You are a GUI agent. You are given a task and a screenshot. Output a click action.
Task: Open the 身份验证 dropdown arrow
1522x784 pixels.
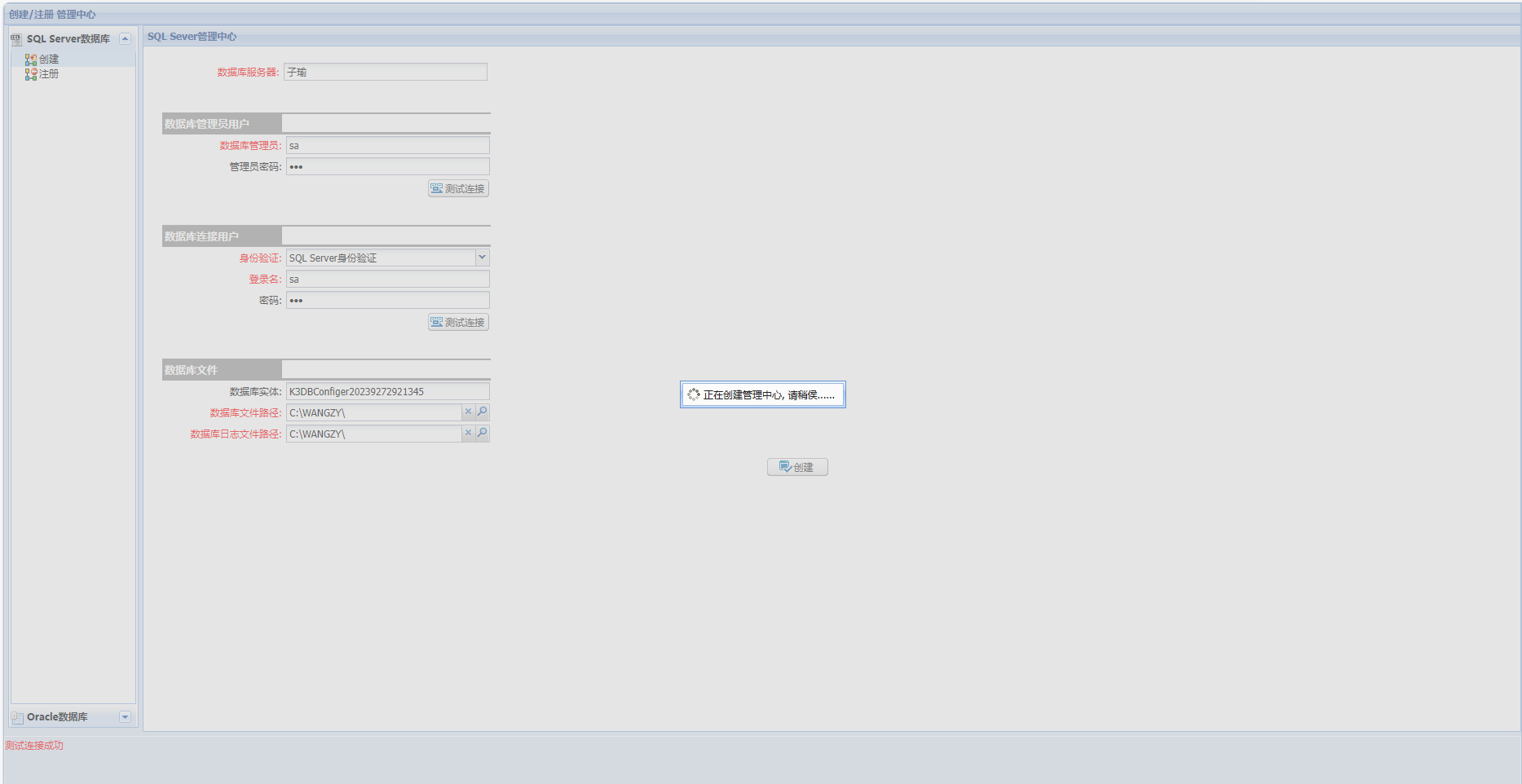pyautogui.click(x=482, y=258)
